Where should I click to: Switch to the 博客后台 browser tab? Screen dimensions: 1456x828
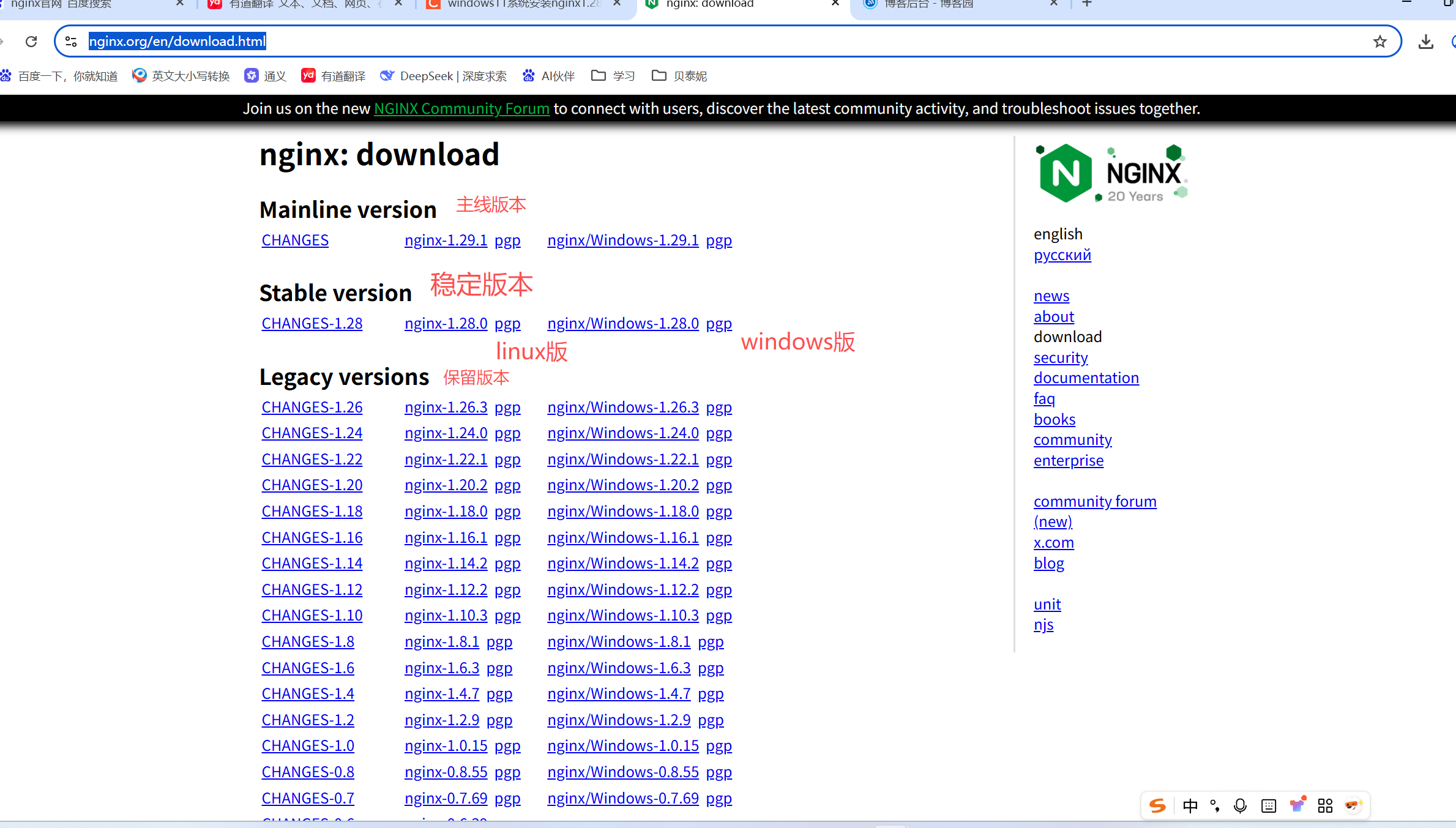tap(928, 4)
